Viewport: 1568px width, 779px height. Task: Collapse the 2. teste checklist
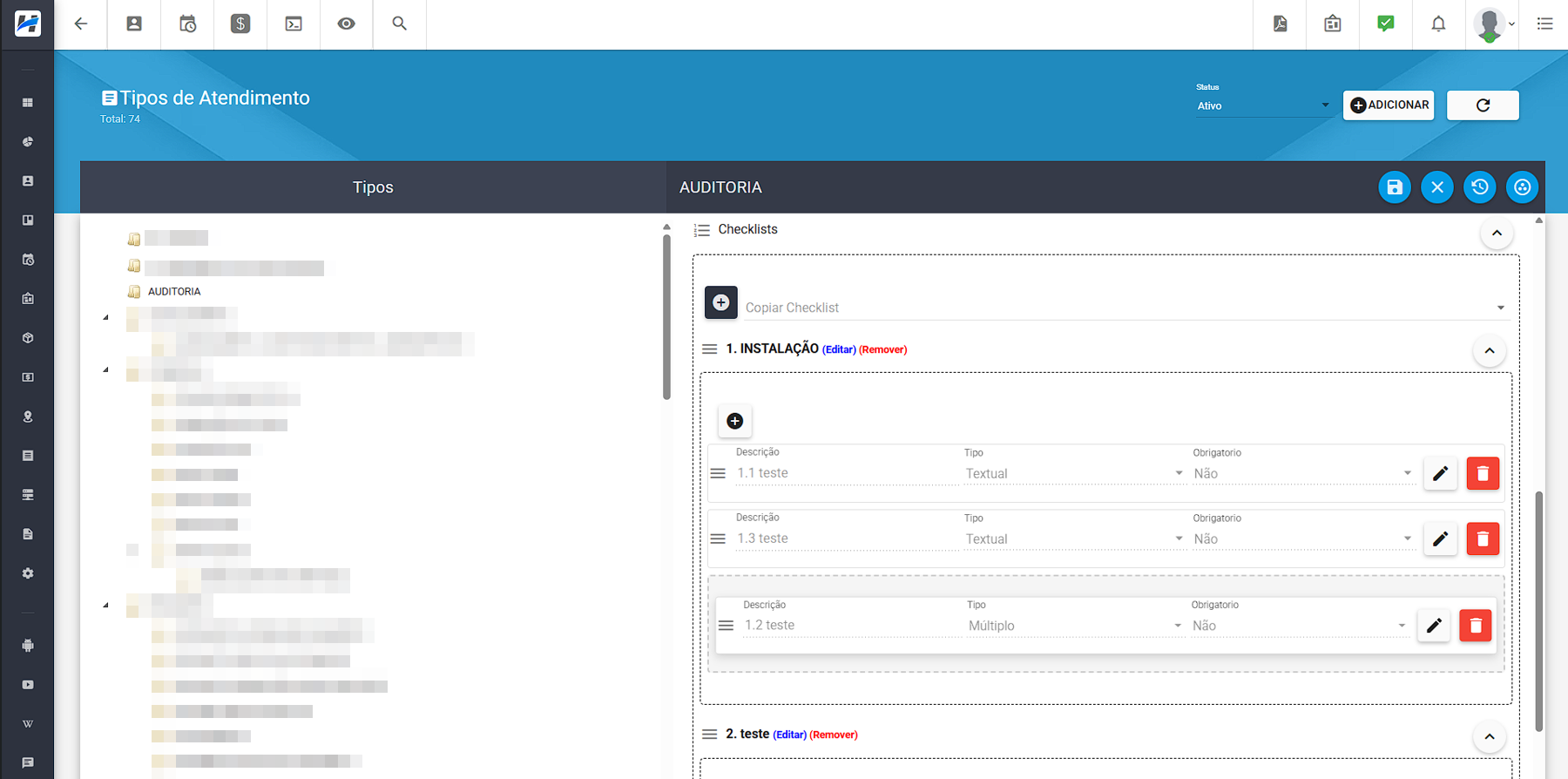(x=1490, y=736)
